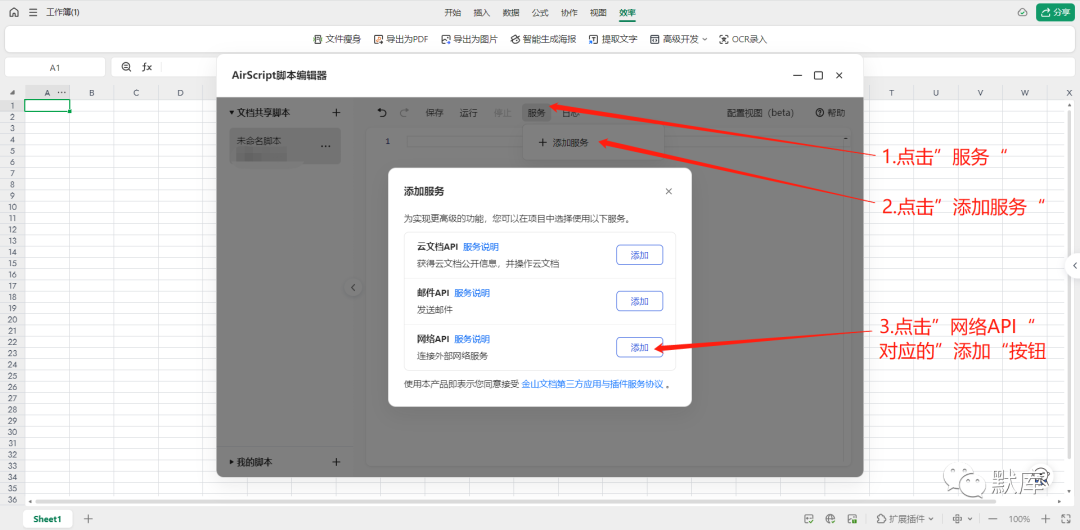This screenshot has width=1080, height=530.
Task: Click the first status bar icon with a green checkmark
Action: (809, 519)
